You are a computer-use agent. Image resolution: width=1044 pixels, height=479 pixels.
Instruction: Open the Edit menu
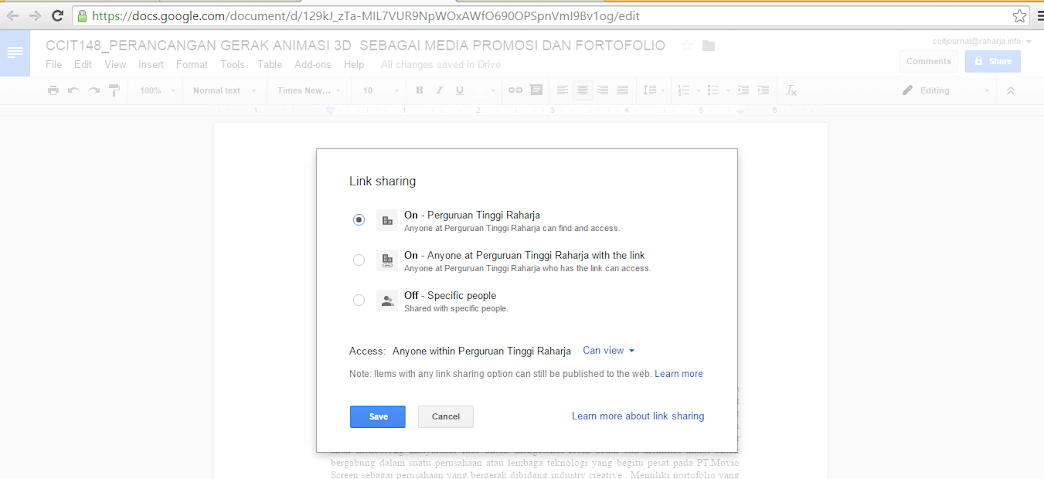[x=83, y=65]
